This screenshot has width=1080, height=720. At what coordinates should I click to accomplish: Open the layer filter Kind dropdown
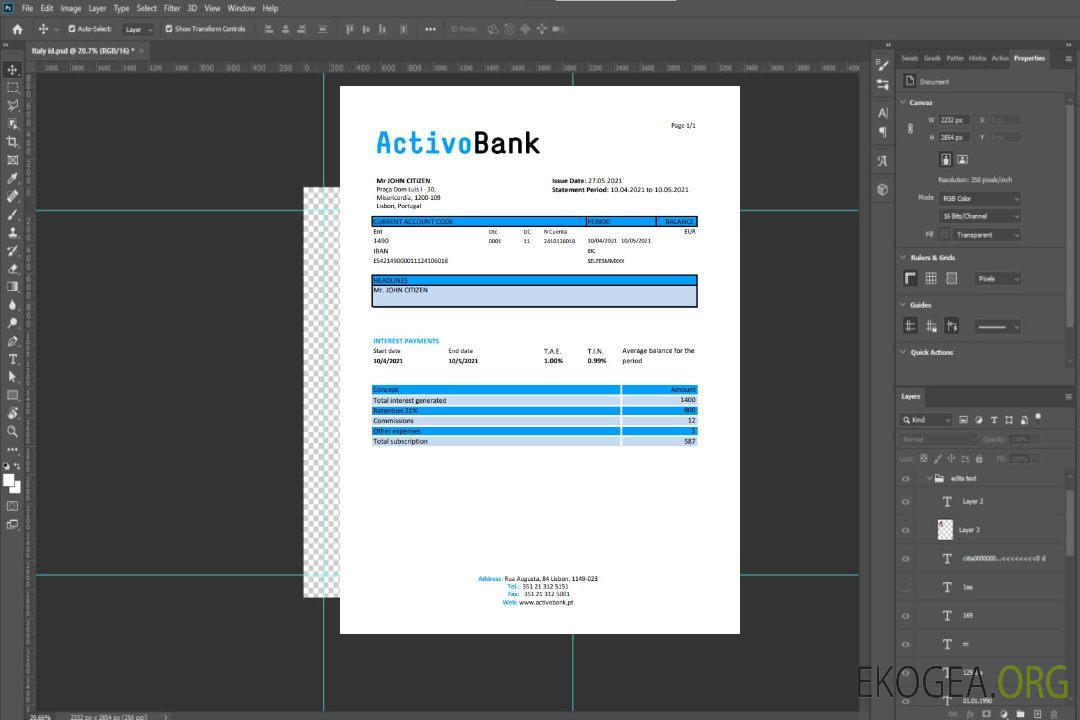(926, 420)
